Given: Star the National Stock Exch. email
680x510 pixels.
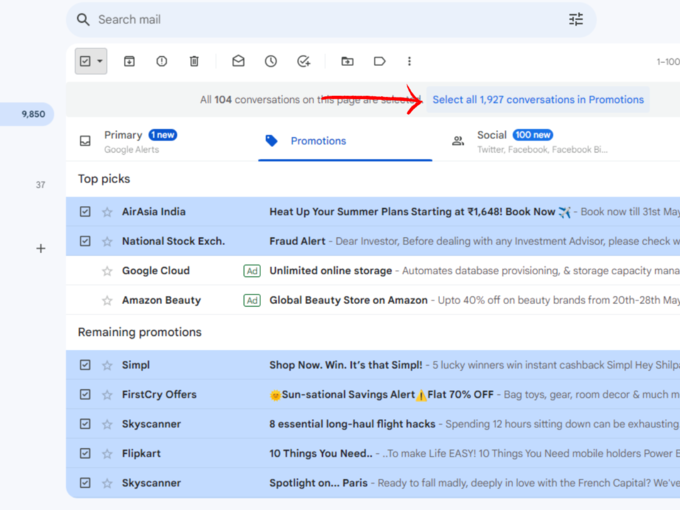Looking at the screenshot, I should [107, 241].
